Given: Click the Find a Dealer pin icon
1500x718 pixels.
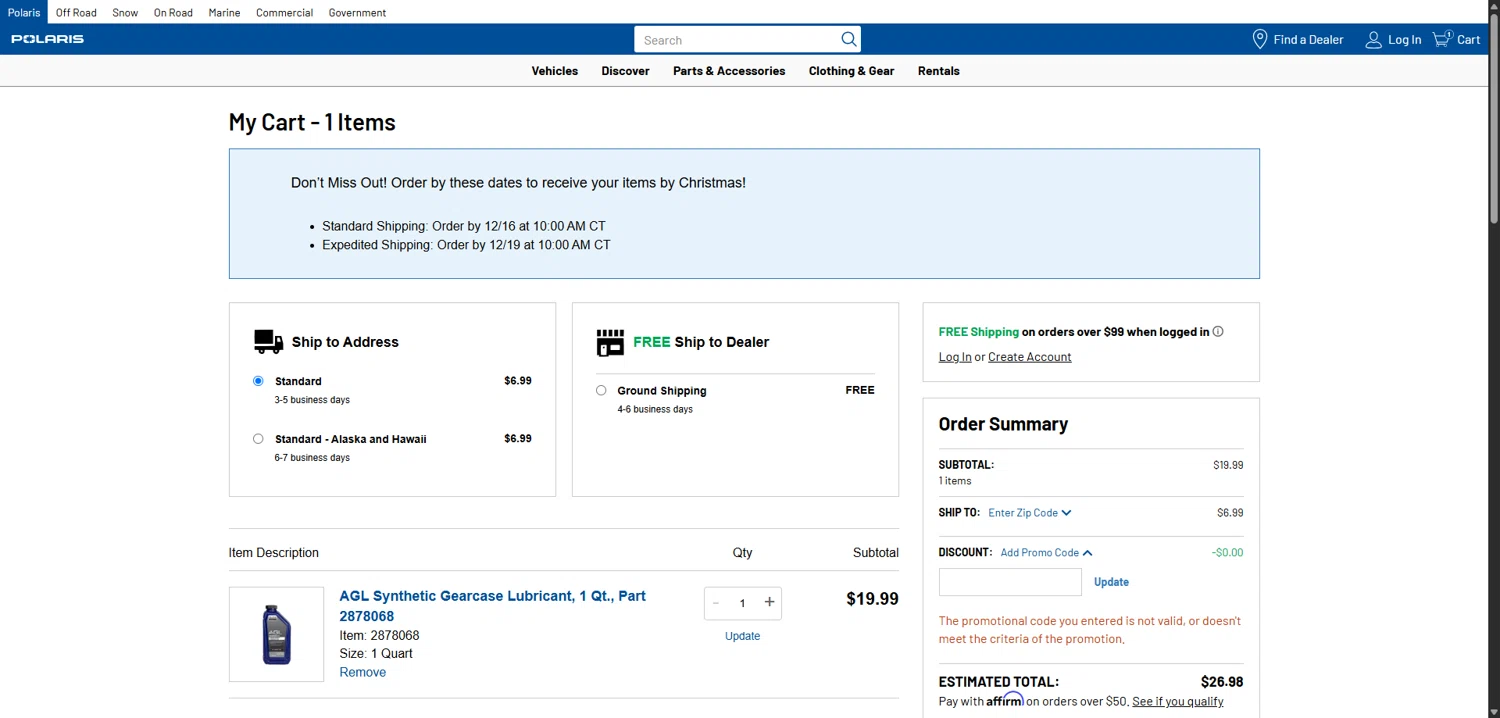Looking at the screenshot, I should 1260,39.
